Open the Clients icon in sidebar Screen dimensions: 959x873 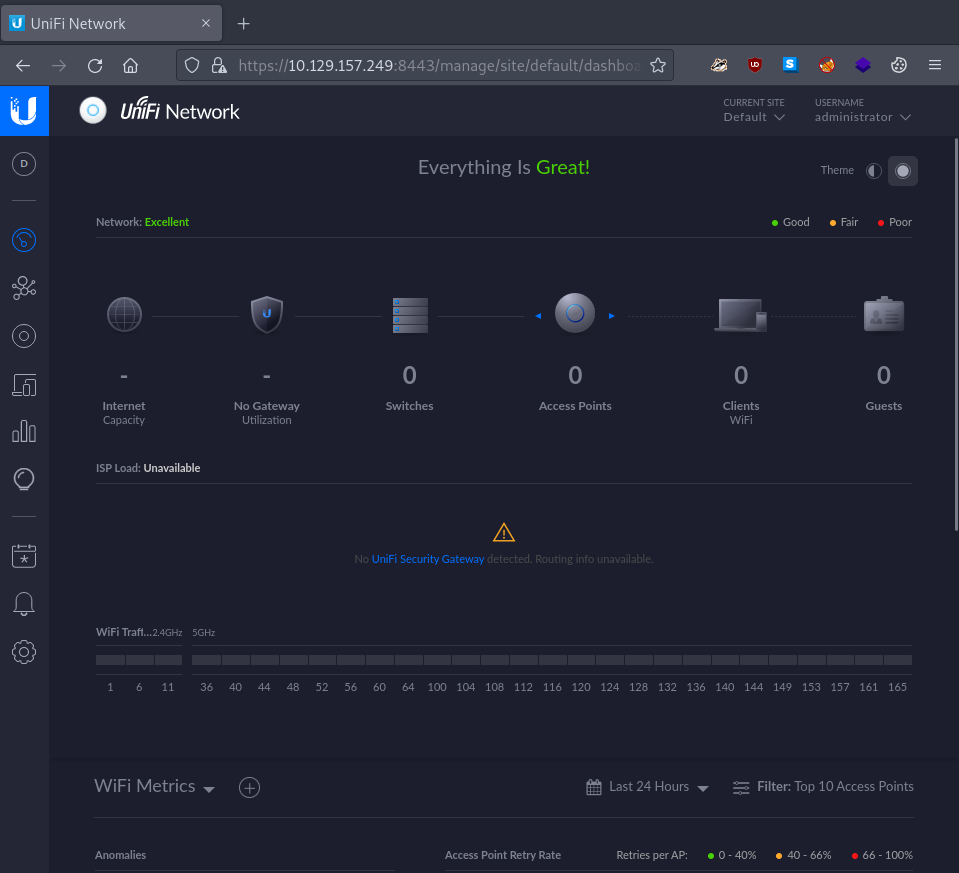[x=24, y=384]
